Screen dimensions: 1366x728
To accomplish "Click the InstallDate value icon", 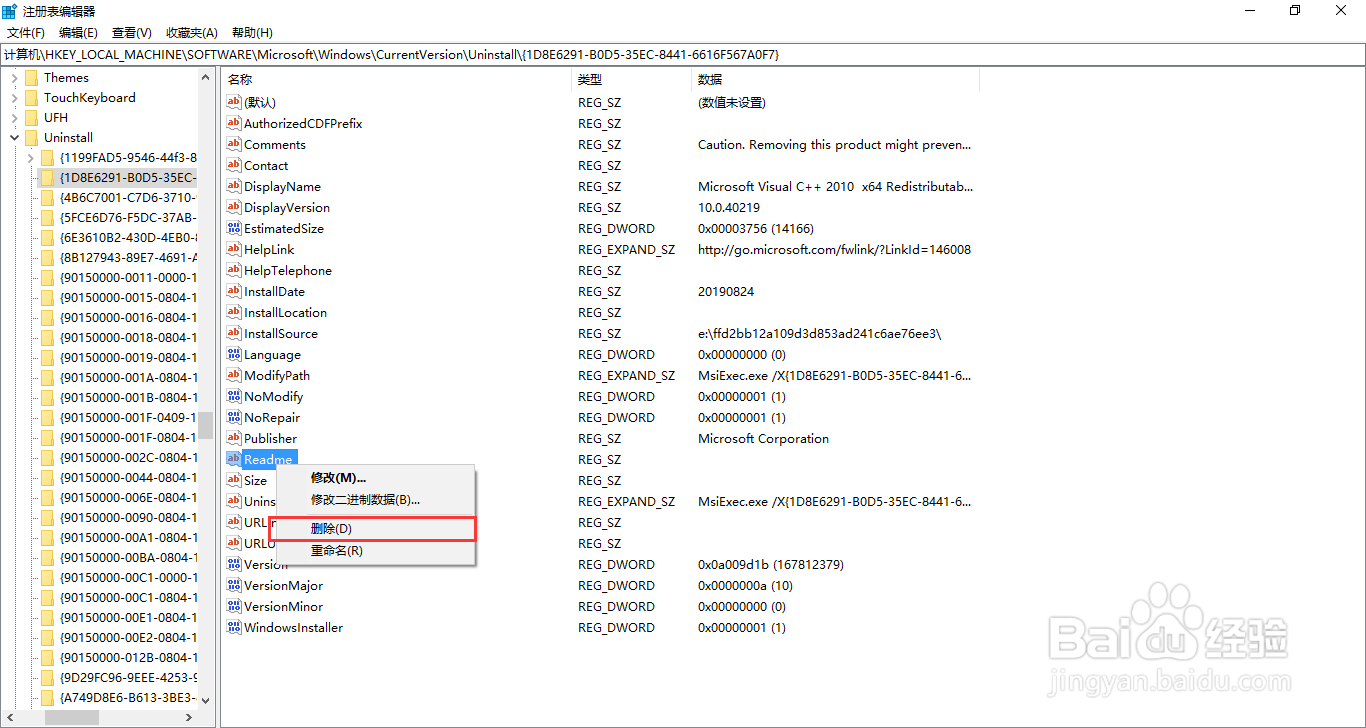I will 234,291.
